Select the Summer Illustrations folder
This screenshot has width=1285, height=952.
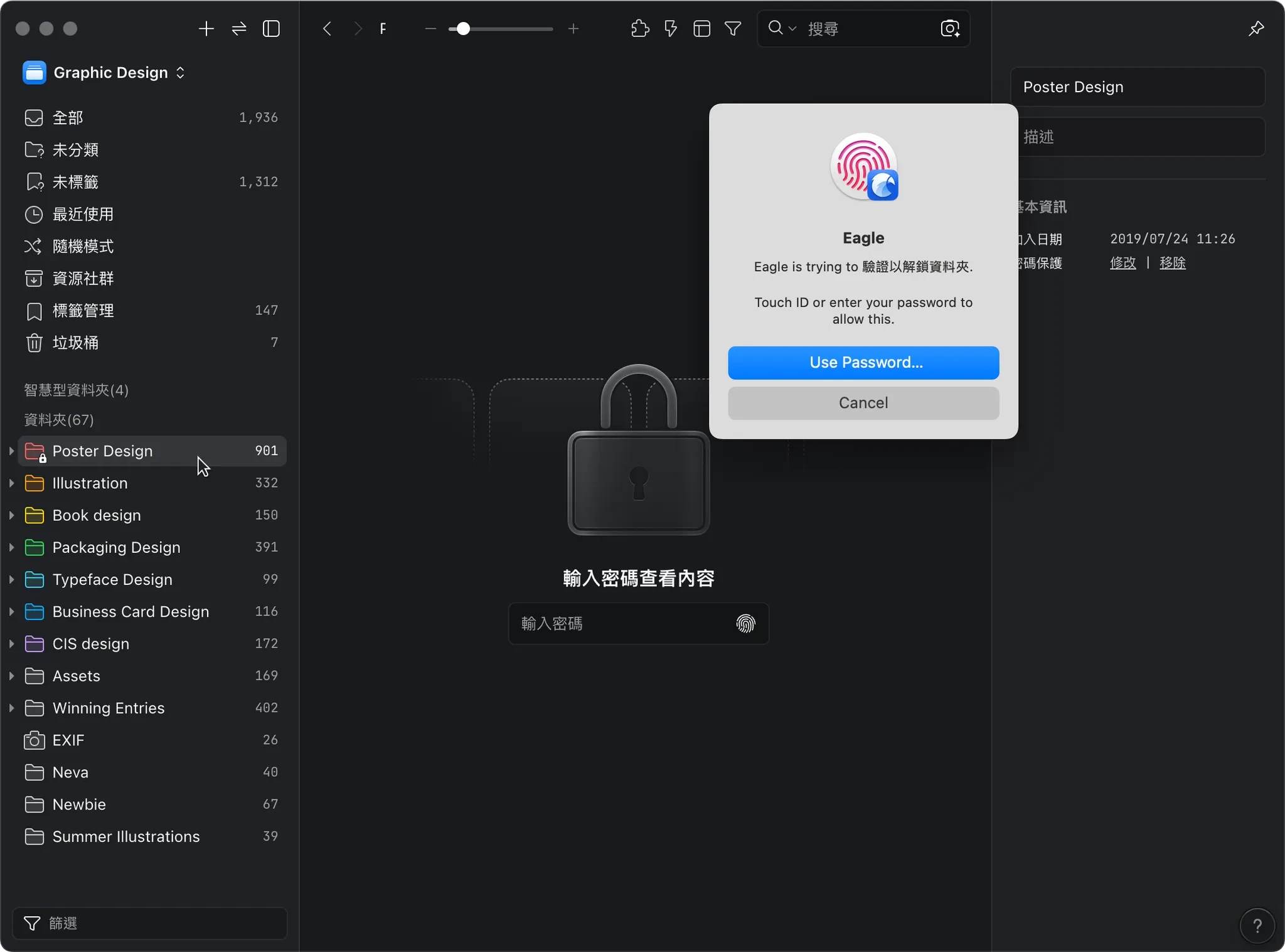coord(151,837)
